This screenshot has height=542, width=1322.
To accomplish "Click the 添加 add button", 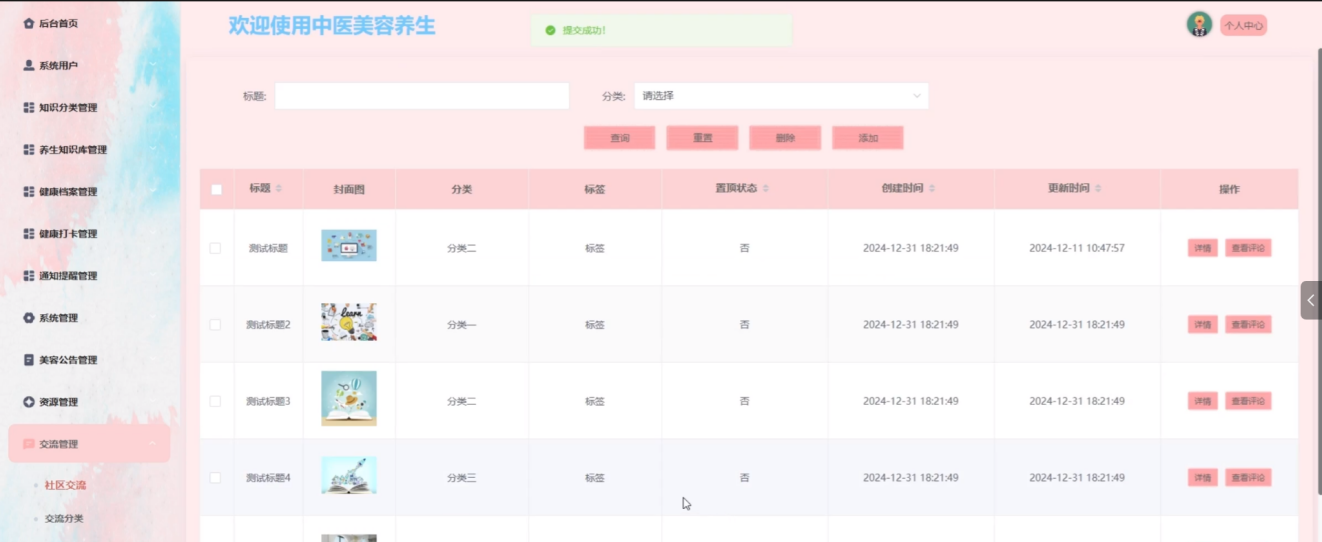I will click(868, 138).
